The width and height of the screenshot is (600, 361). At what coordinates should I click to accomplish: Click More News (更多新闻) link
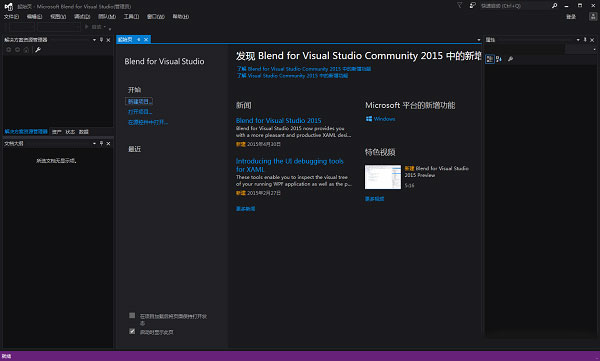246,209
